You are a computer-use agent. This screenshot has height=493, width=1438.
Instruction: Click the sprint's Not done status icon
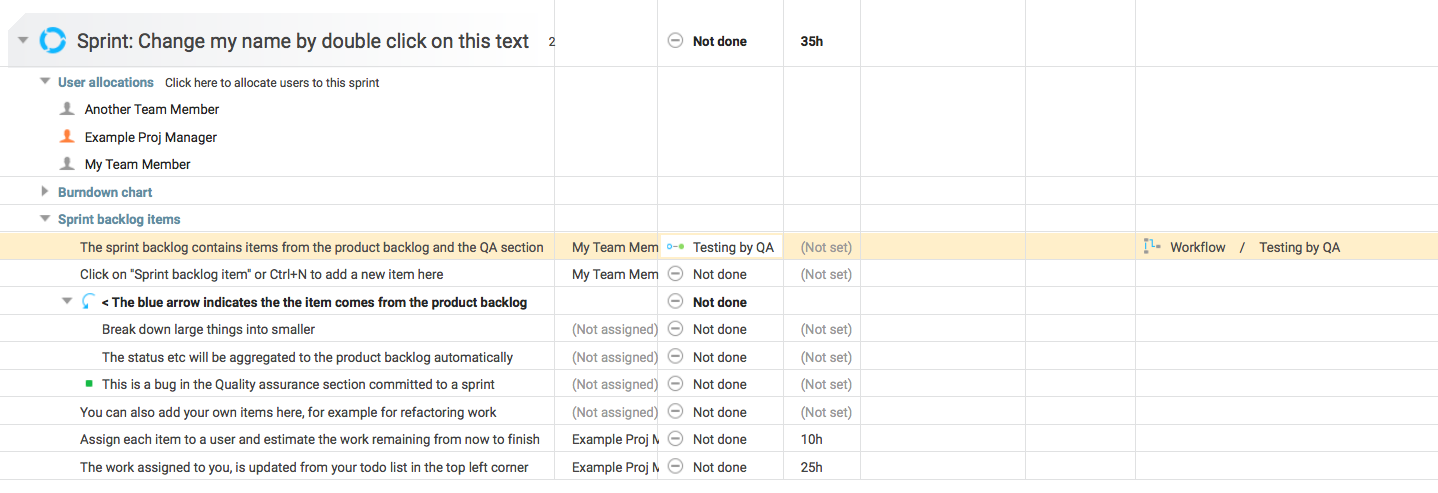675,41
